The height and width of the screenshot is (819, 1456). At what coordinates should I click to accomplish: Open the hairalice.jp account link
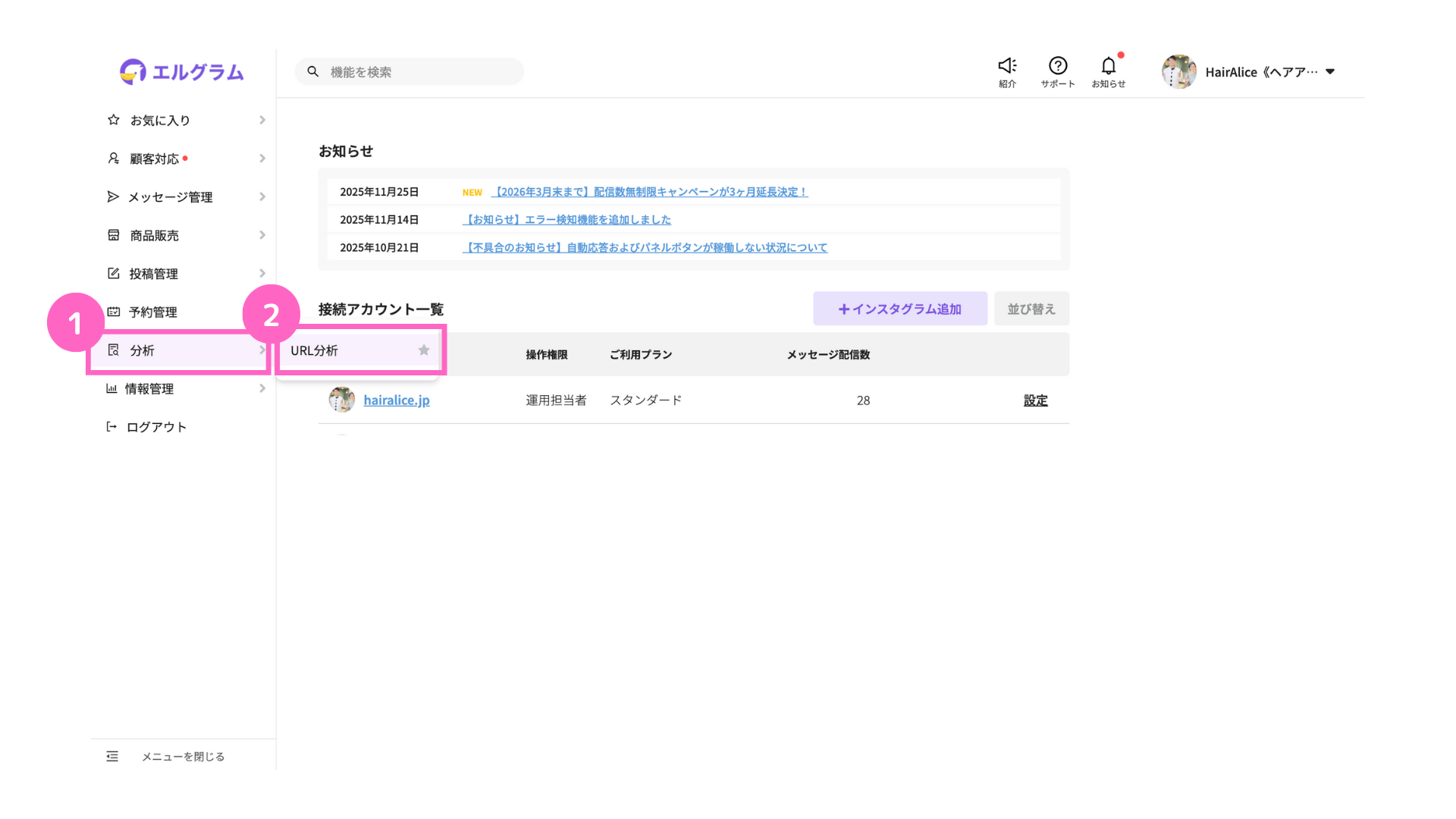click(396, 400)
